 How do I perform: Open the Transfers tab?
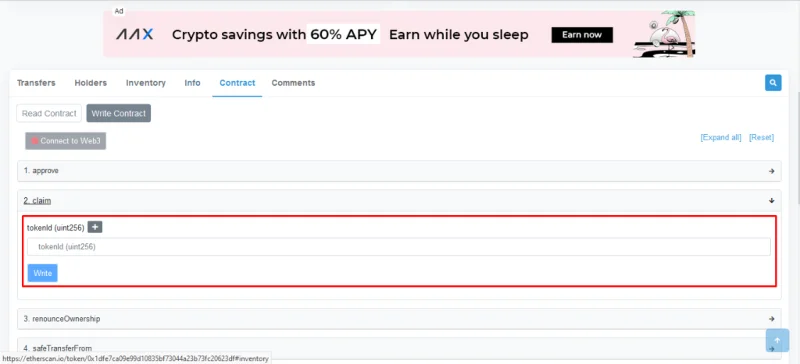(36, 83)
